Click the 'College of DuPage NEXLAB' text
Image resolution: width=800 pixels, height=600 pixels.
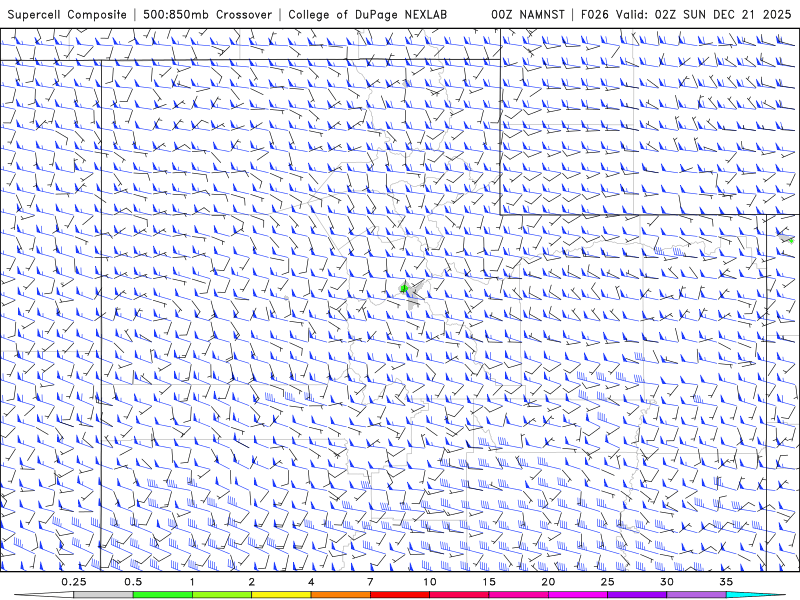(x=367, y=15)
